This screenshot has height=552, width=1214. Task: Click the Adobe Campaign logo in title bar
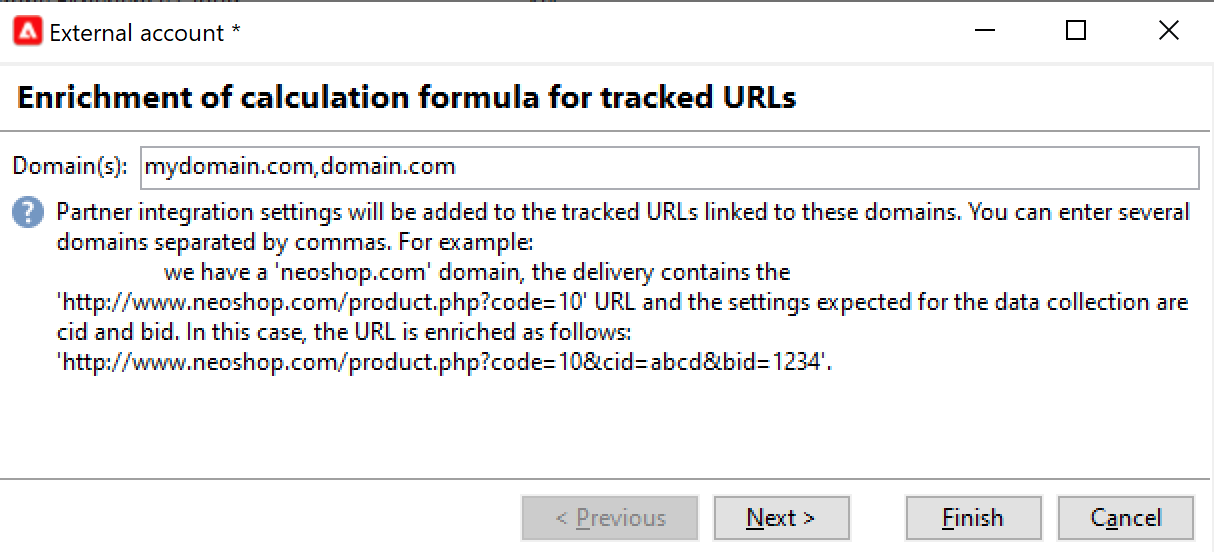click(x=27, y=32)
